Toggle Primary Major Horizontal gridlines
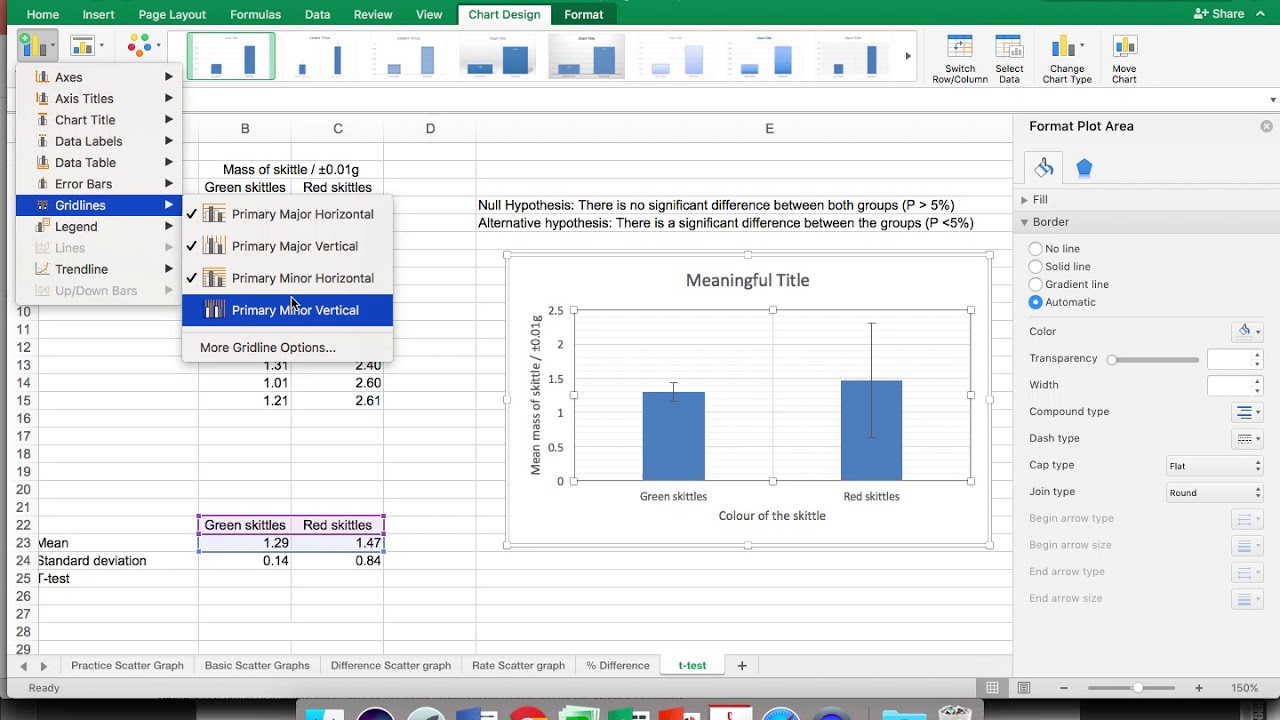This screenshot has height=720, width=1280. [288, 214]
